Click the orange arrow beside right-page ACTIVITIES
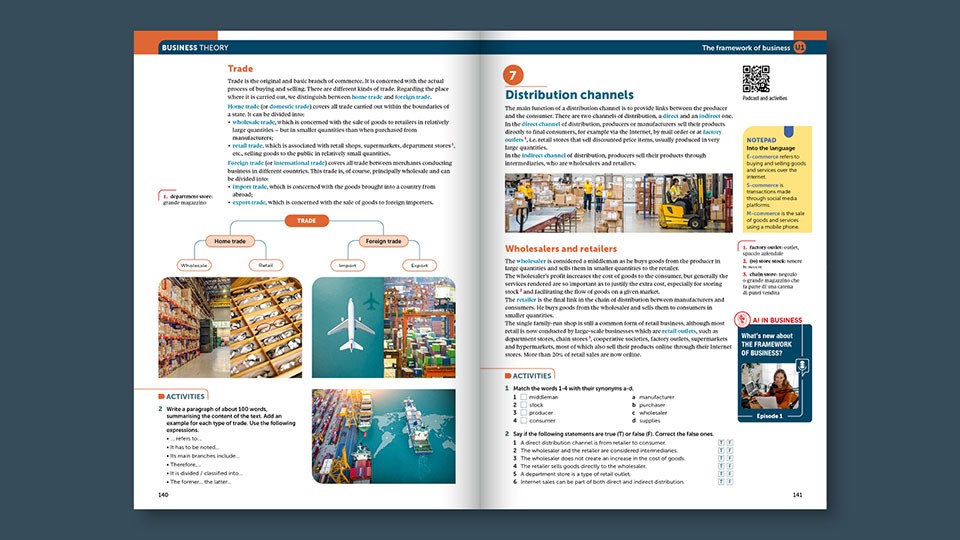The width and height of the screenshot is (960, 540). (x=508, y=375)
